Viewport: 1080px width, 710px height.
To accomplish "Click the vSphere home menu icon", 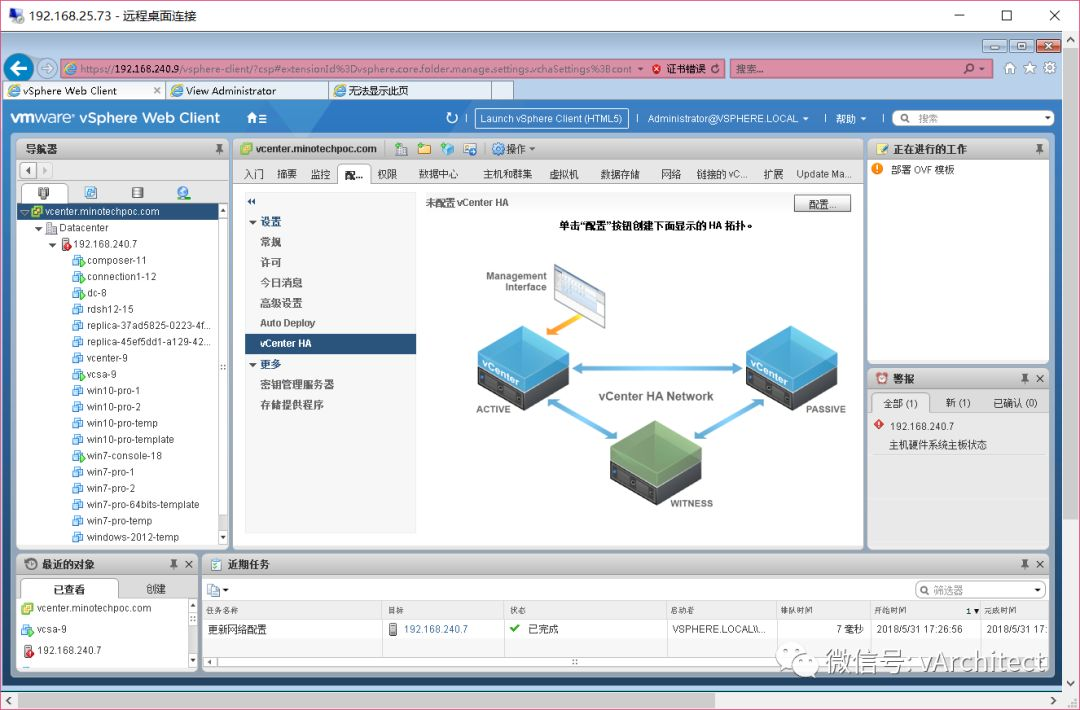I will (x=257, y=118).
